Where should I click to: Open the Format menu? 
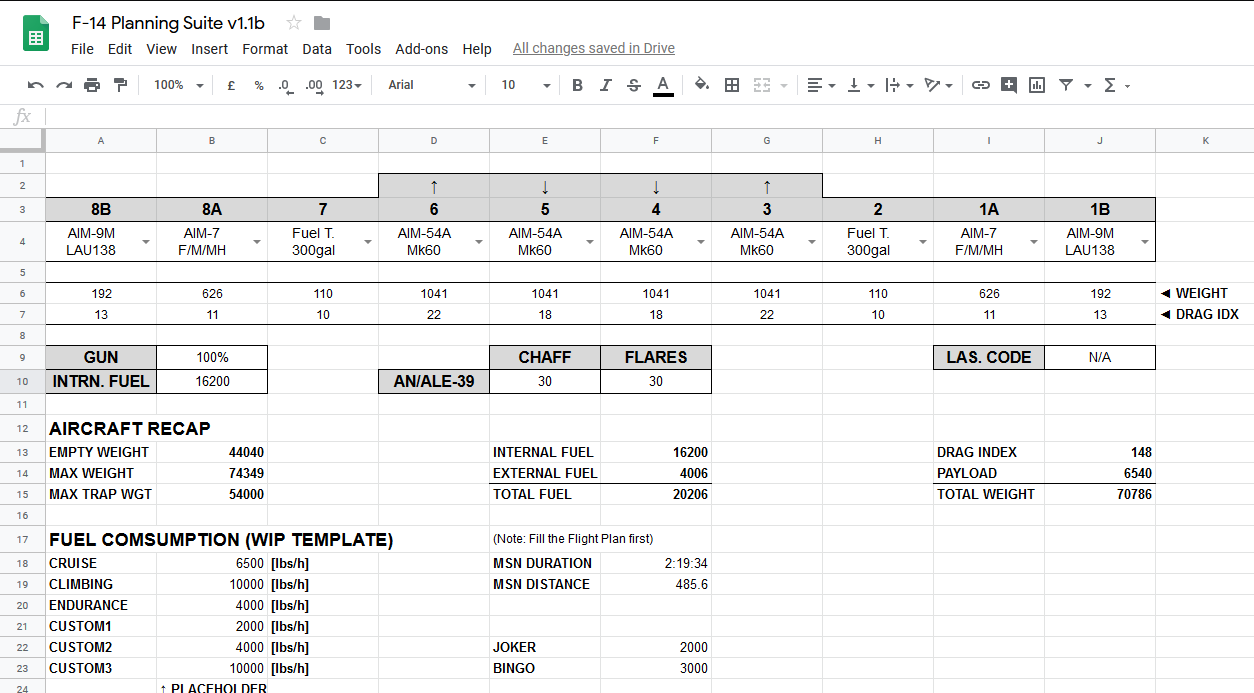pyautogui.click(x=265, y=49)
